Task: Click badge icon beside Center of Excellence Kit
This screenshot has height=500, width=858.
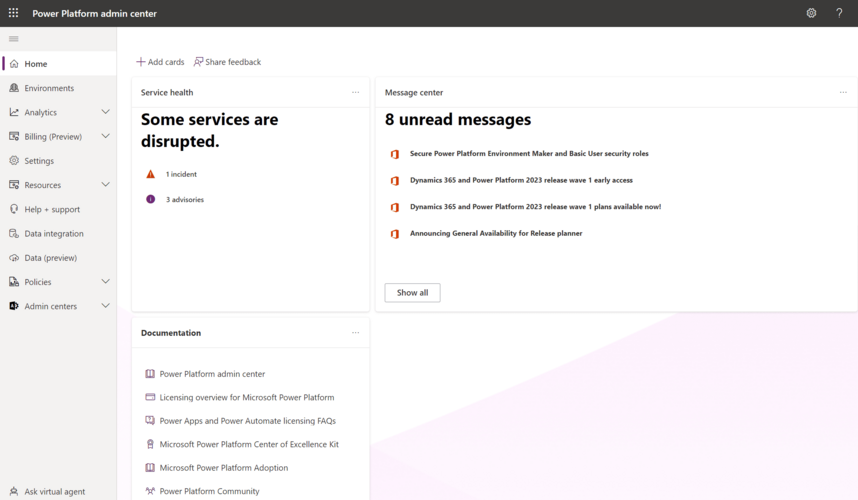Action: tap(150, 444)
